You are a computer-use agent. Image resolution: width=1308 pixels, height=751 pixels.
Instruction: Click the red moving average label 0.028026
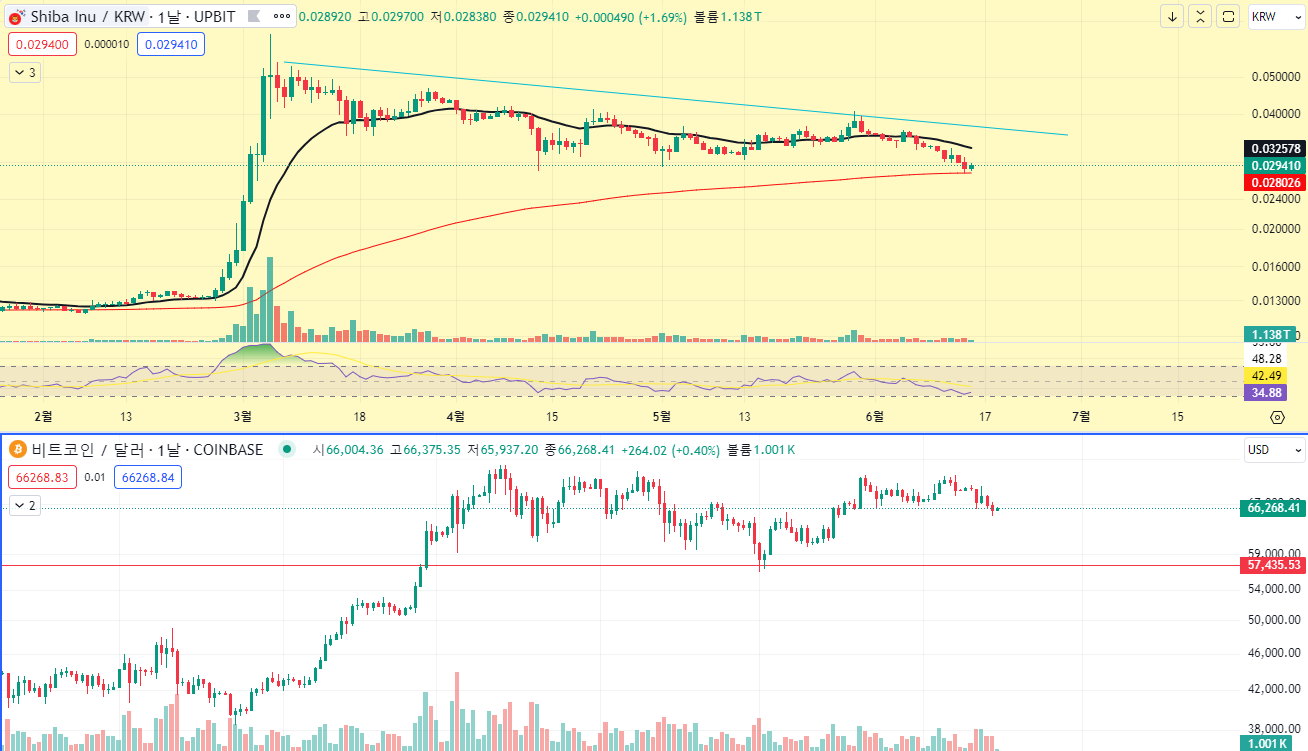(1274, 182)
